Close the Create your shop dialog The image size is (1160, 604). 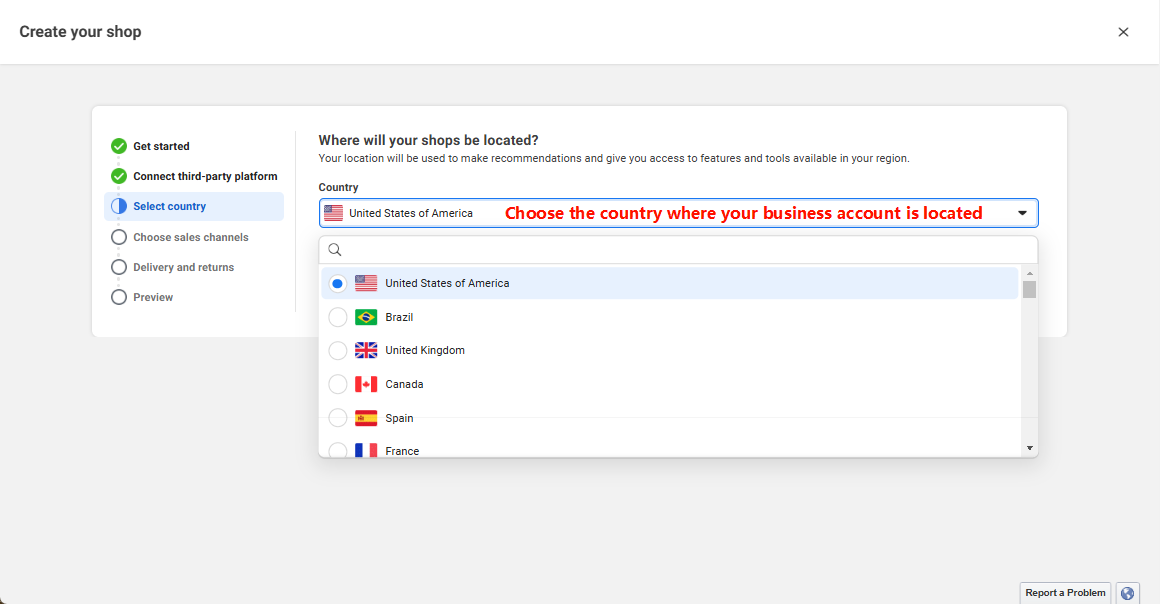point(1123,32)
